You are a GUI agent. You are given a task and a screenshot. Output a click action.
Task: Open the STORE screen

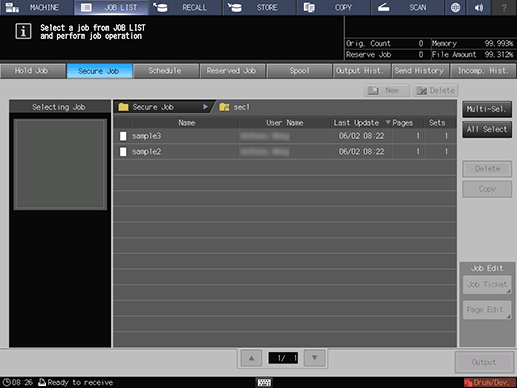coord(259,7)
